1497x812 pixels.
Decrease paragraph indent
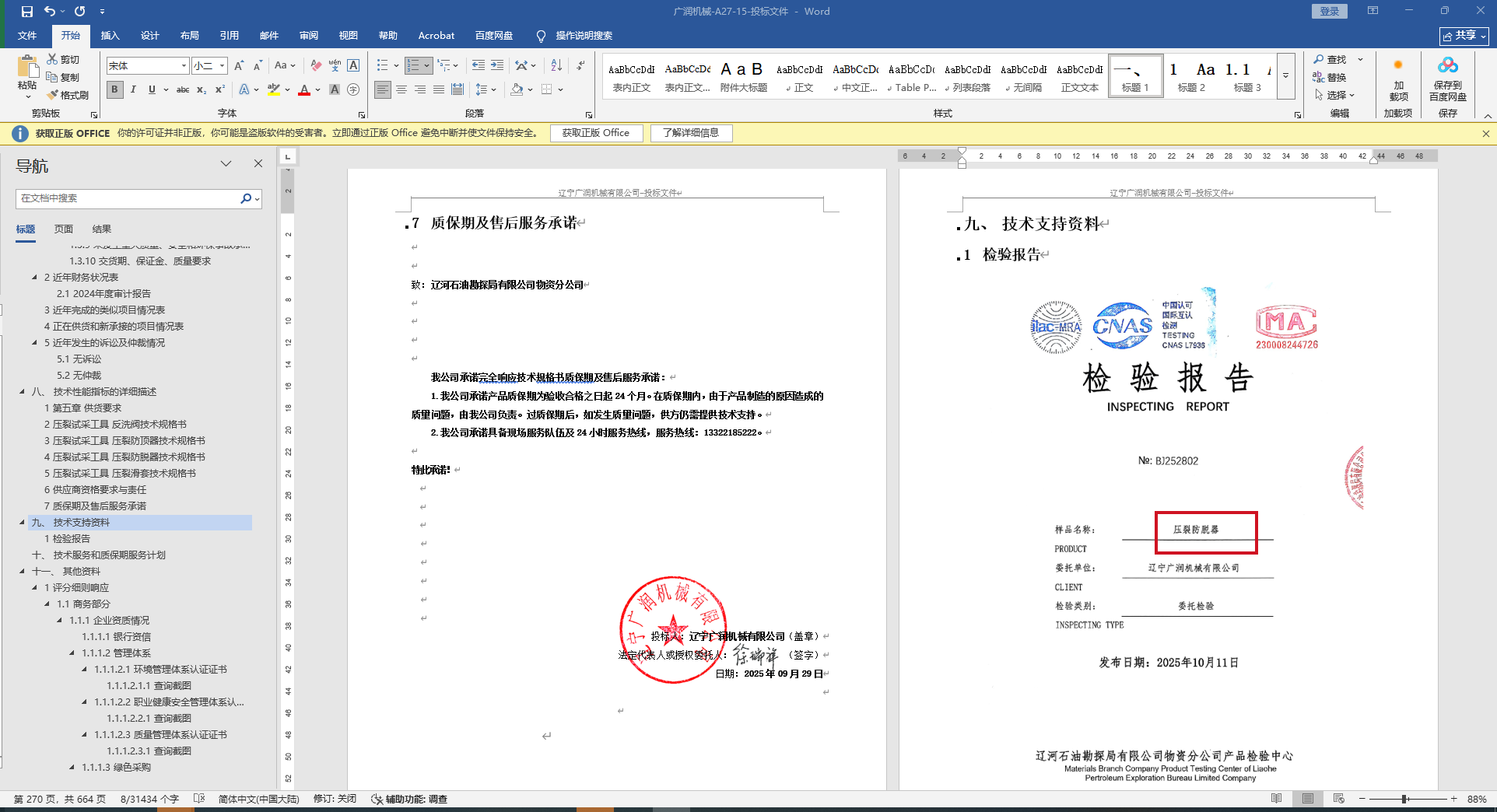coord(479,65)
